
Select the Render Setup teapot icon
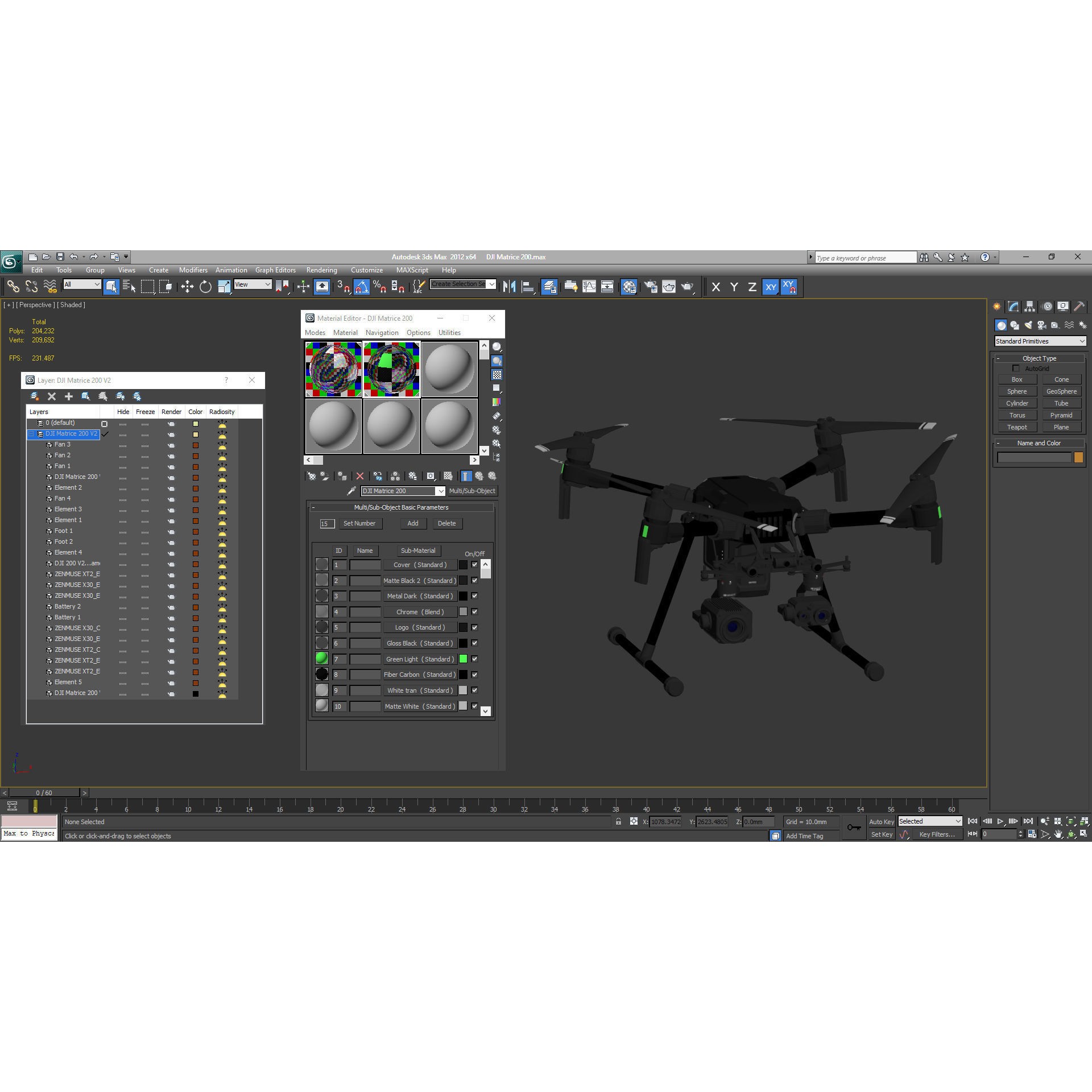650,287
